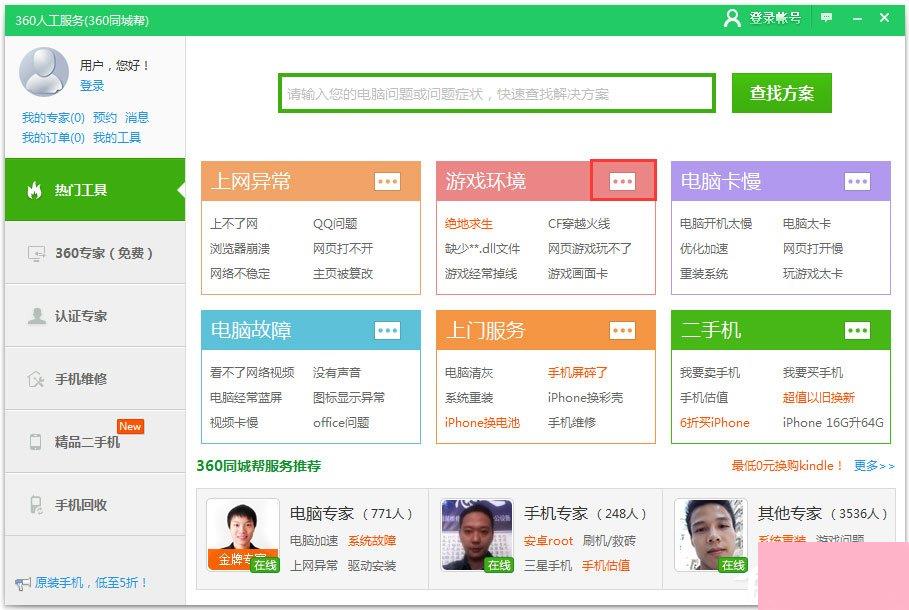Image resolution: width=909 pixels, height=610 pixels.
Task: Select the 主页被篡改 item
Action: coord(343,274)
